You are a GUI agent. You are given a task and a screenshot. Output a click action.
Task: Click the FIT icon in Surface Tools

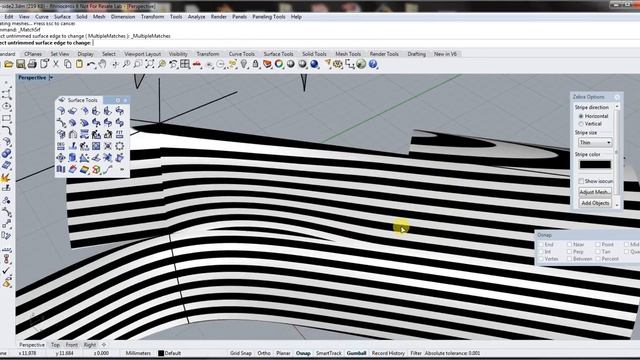click(120, 134)
